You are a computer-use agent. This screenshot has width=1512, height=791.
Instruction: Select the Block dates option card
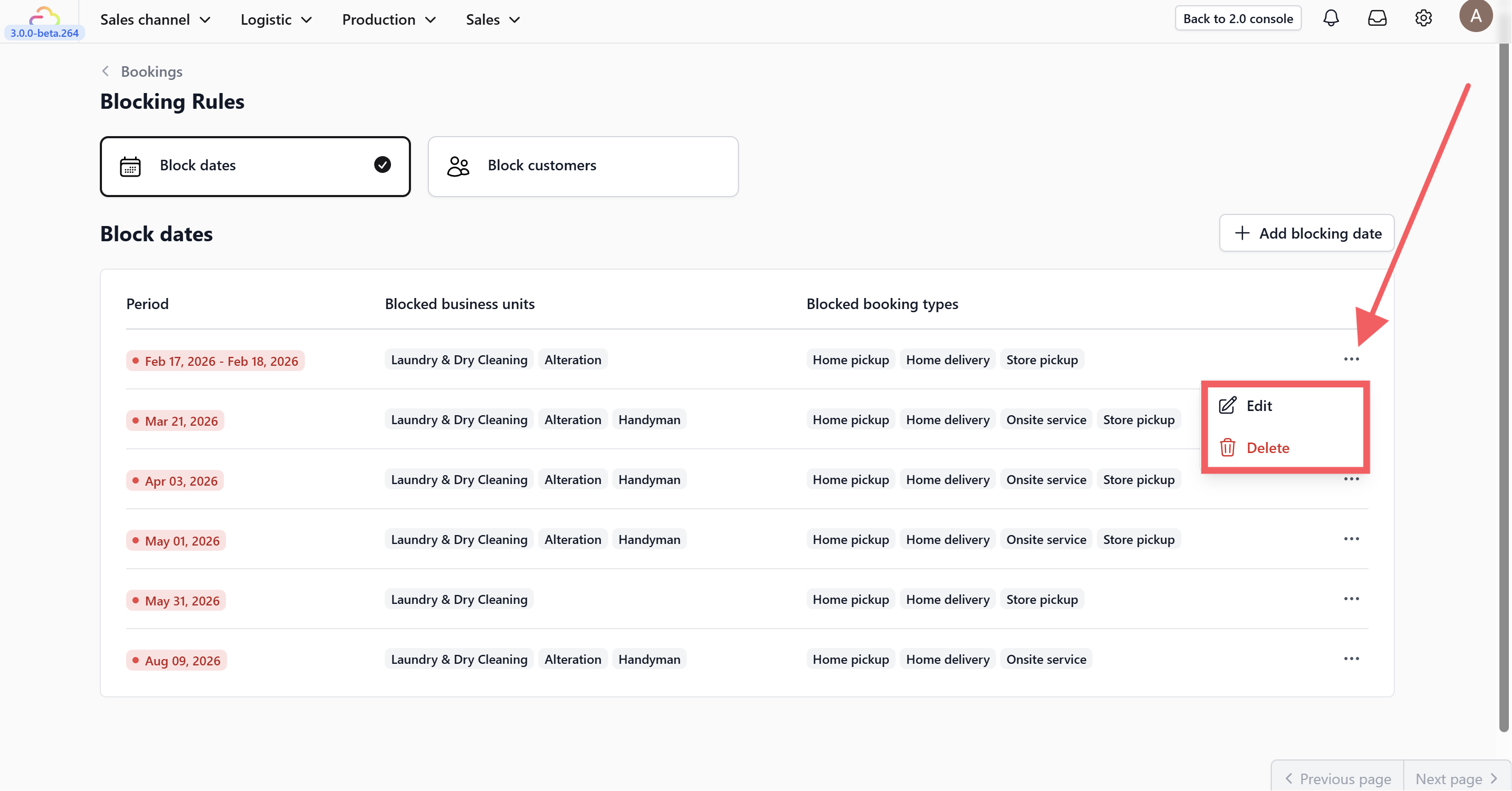pyautogui.click(x=255, y=166)
